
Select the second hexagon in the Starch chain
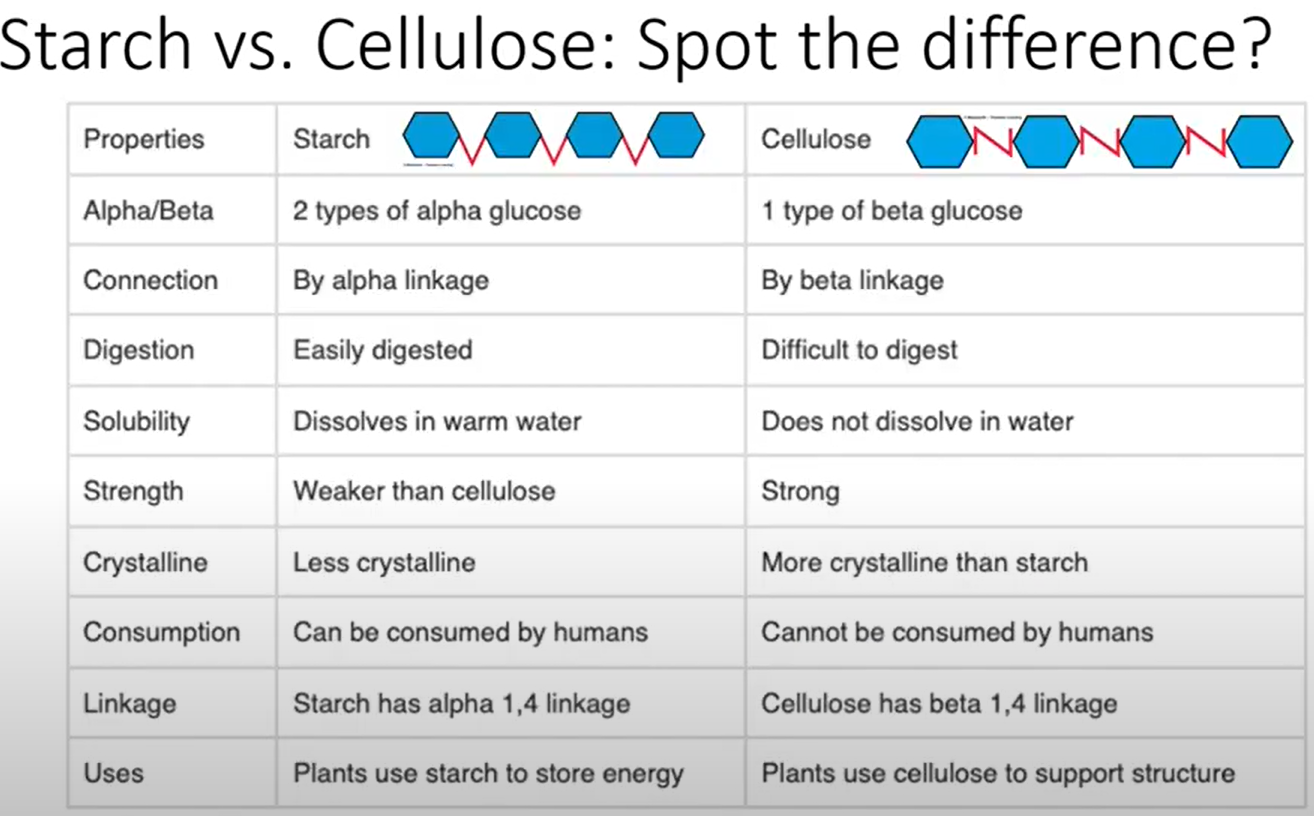(513, 134)
